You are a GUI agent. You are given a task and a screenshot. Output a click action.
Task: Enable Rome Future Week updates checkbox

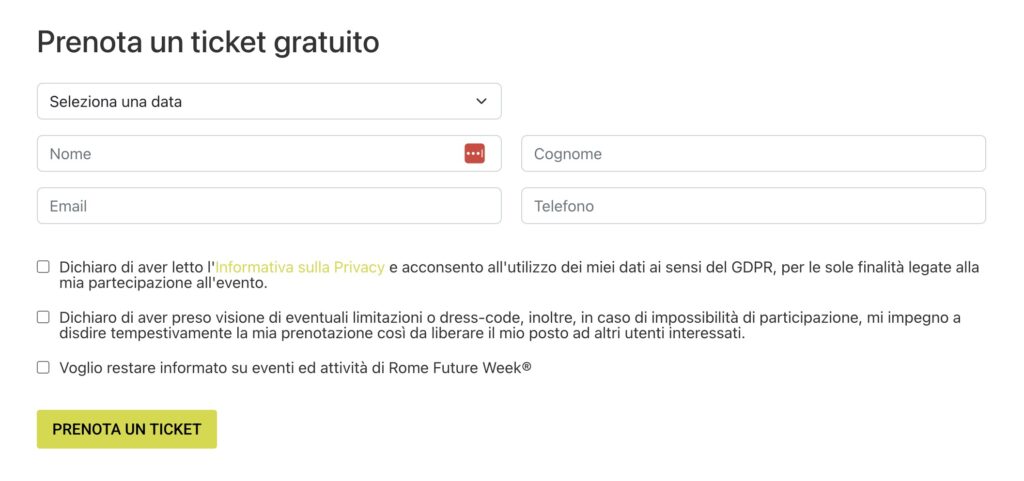pos(43,367)
